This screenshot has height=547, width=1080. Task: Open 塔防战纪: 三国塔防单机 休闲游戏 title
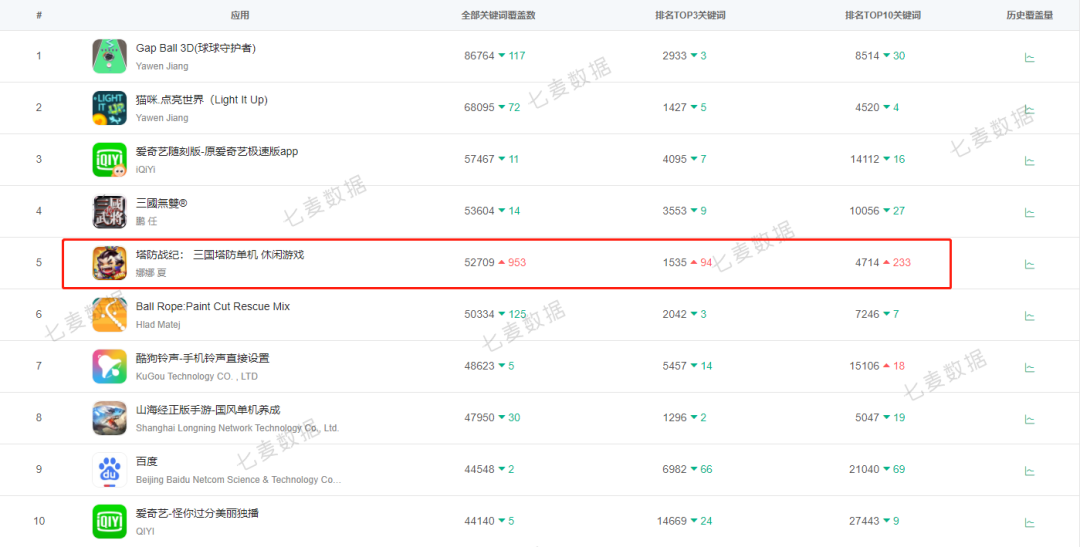tap(220, 255)
